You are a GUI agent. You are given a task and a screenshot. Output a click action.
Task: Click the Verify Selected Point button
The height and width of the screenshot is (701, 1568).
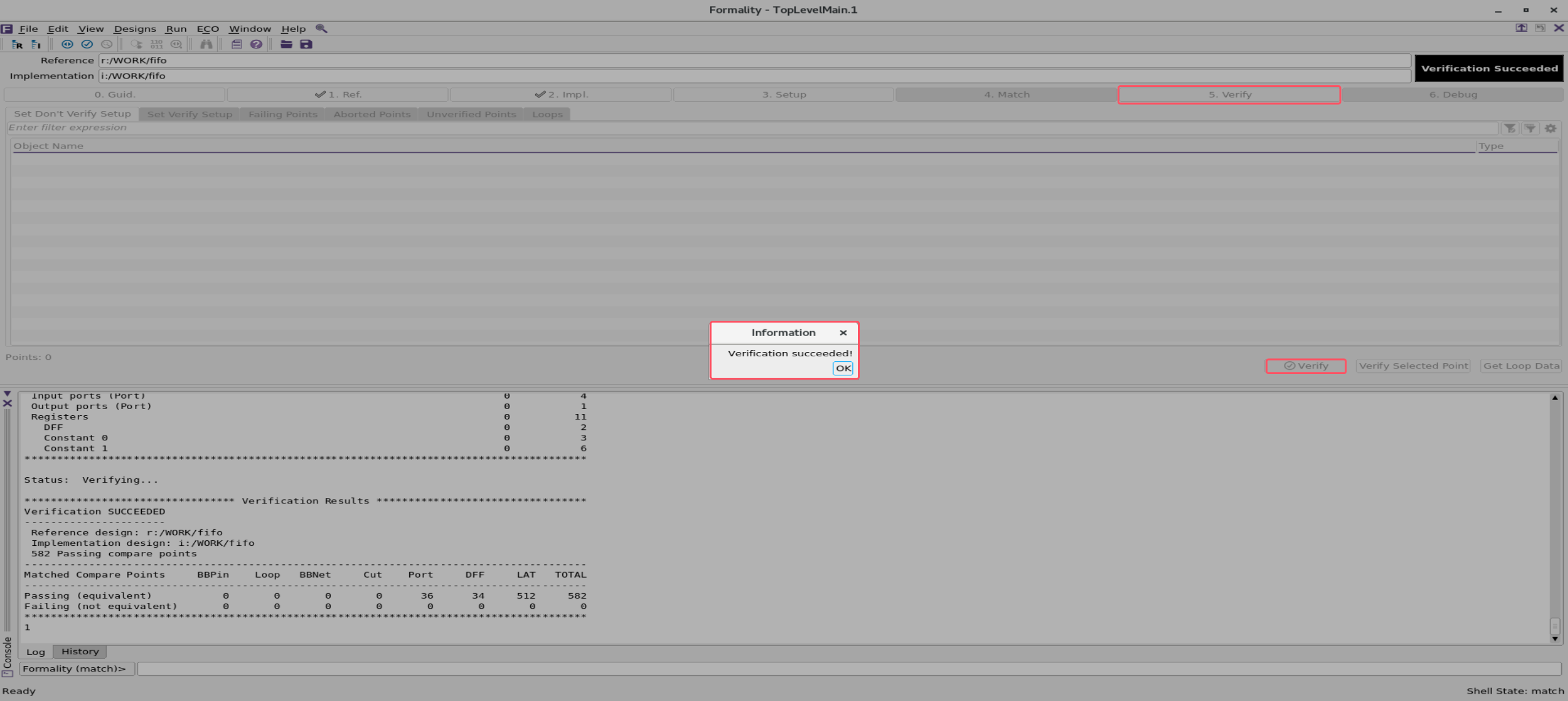tap(1413, 366)
